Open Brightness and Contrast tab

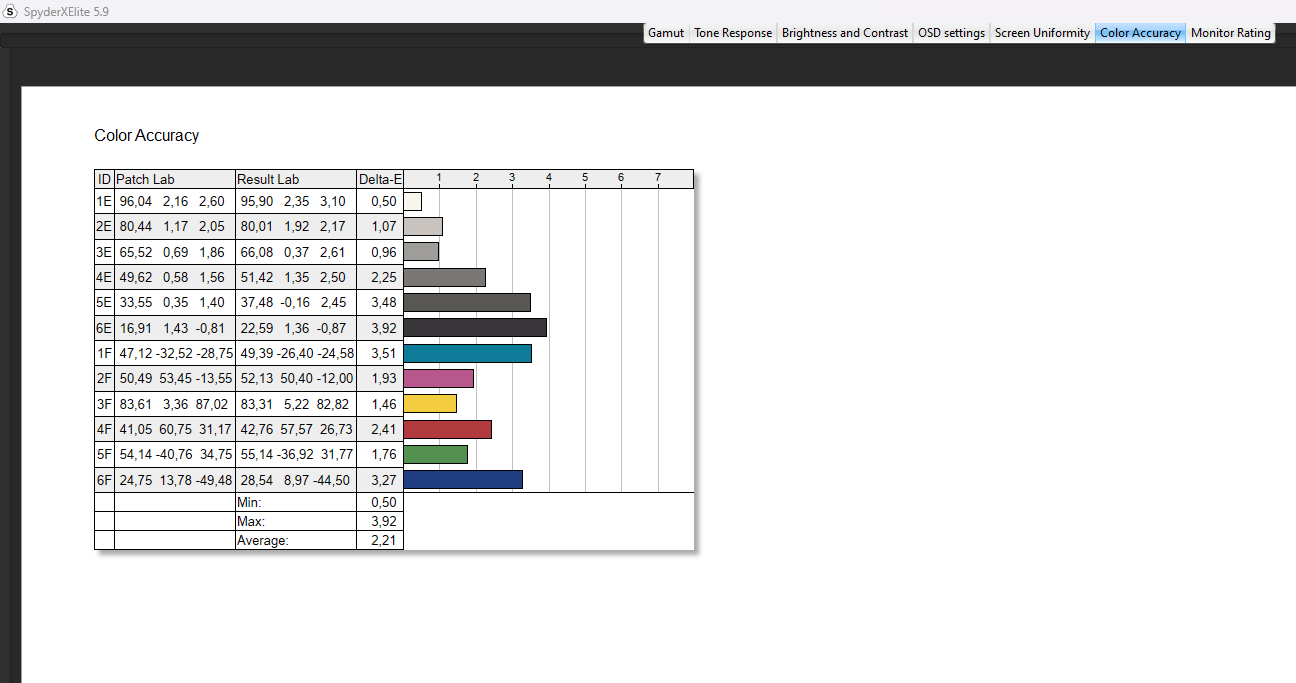pyautogui.click(x=845, y=33)
